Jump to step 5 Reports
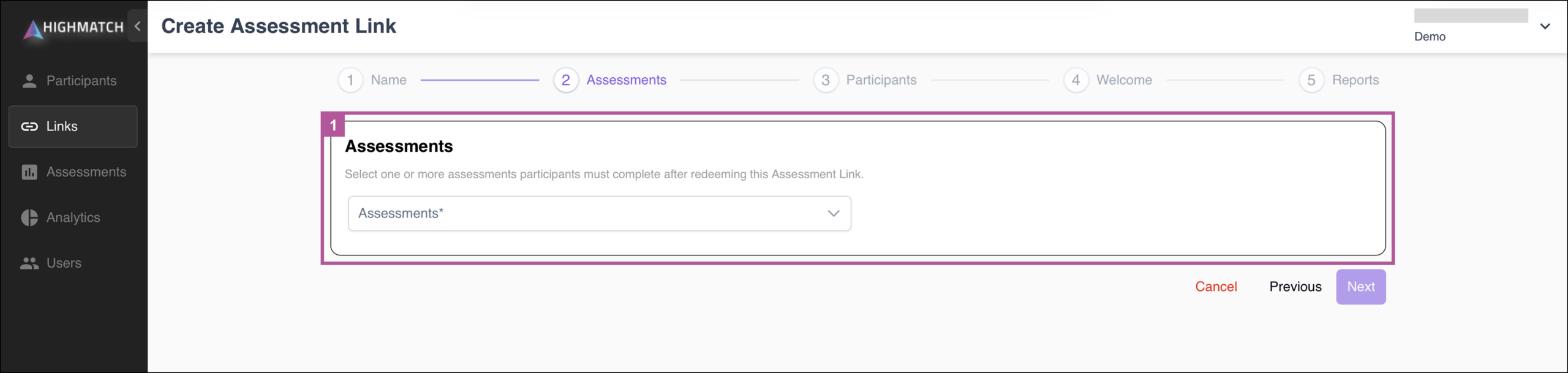Screen dimensions: 1568x373 coord(1339,80)
